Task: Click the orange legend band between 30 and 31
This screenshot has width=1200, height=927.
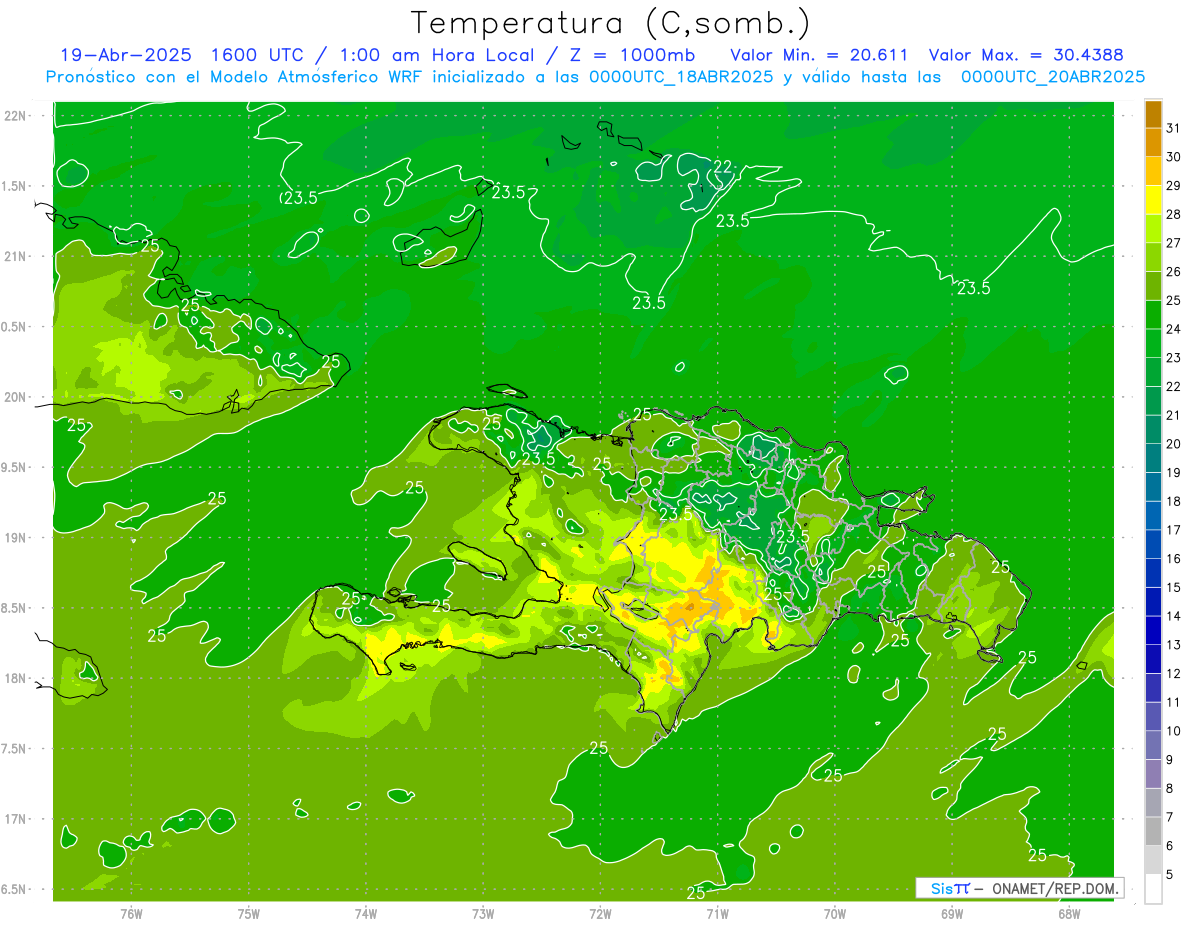Action: (1153, 143)
